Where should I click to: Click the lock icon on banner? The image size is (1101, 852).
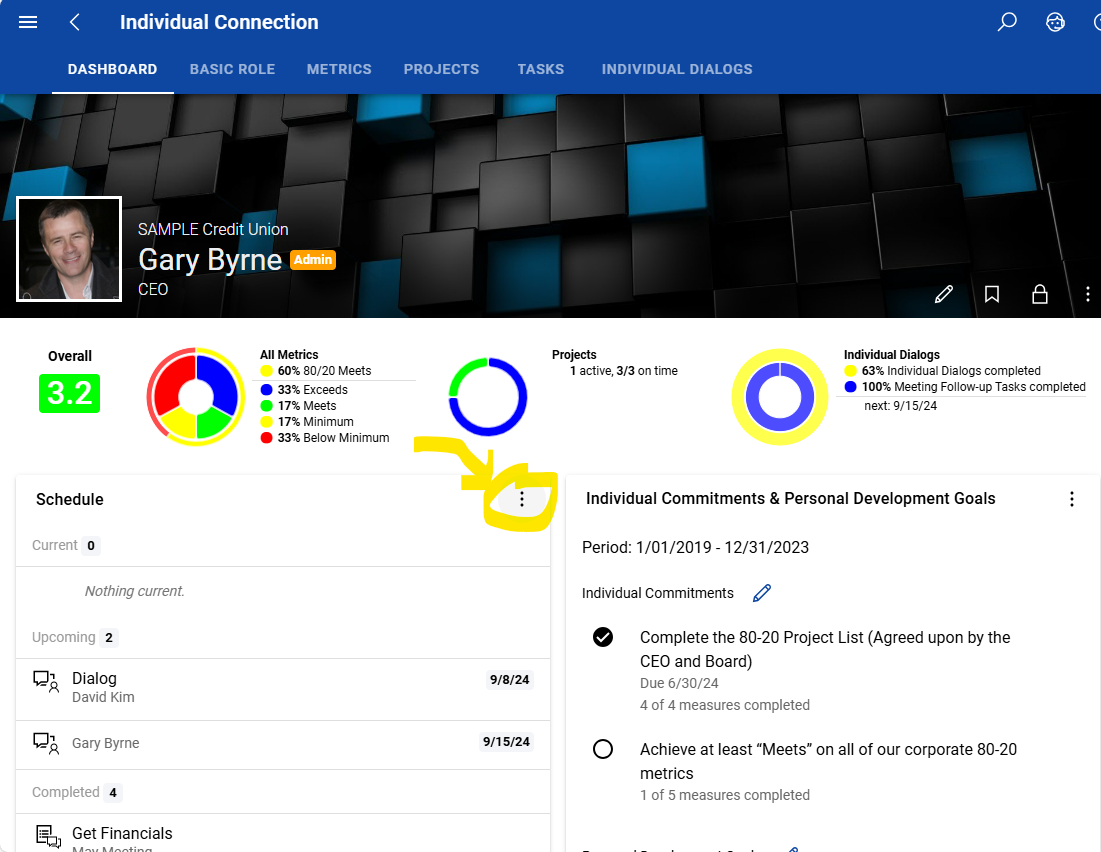click(1039, 294)
